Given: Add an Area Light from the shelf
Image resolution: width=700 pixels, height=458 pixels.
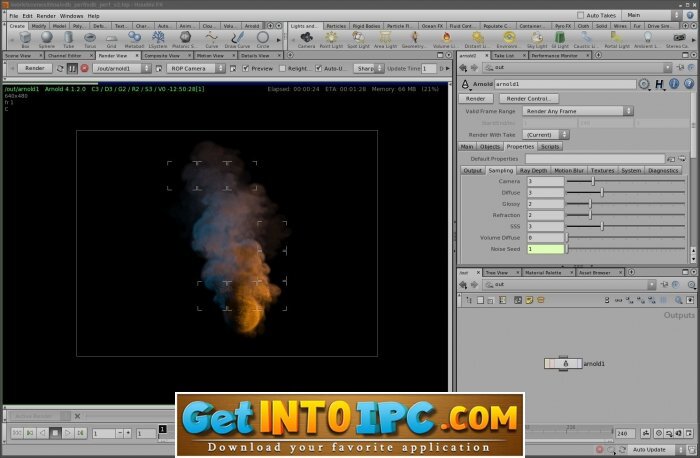Looking at the screenshot, I should (385, 39).
